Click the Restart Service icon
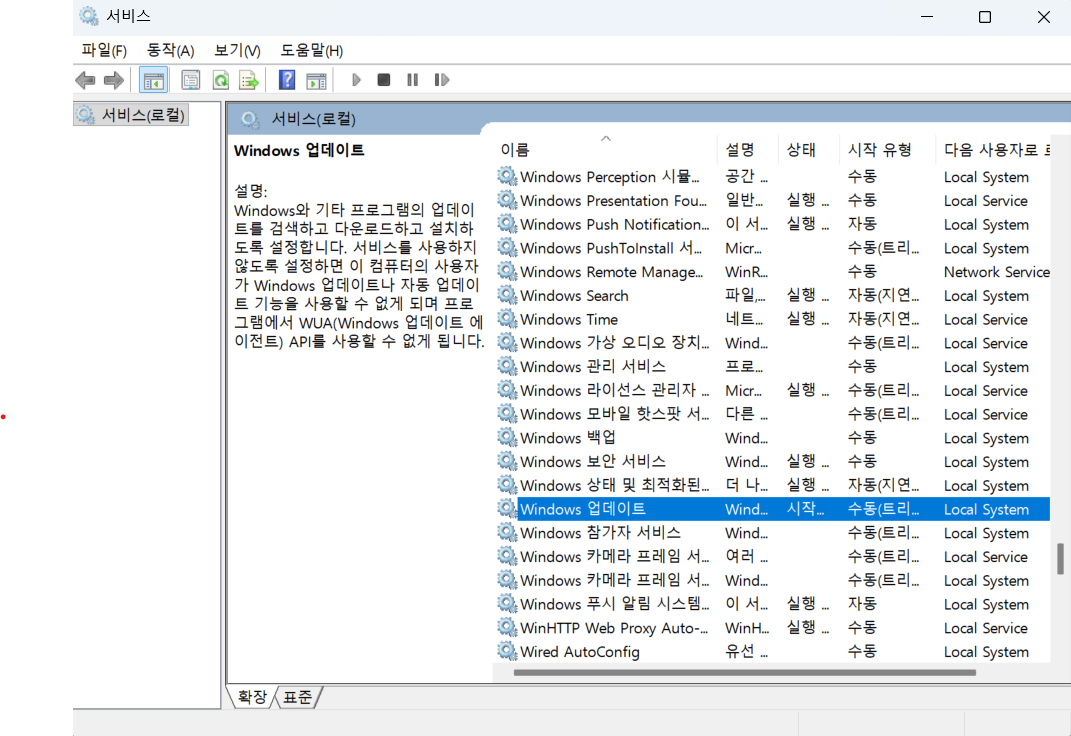Image resolution: width=1071 pixels, height=736 pixels. [x=441, y=80]
